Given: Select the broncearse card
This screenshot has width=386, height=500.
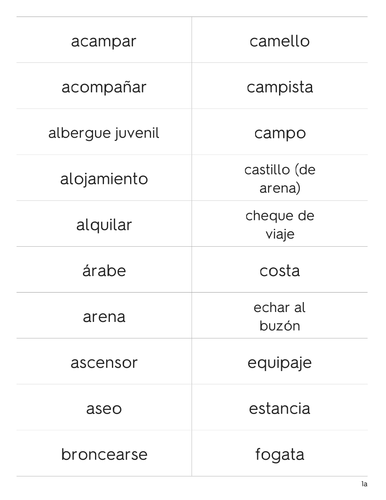Looking at the screenshot, I should point(104,453).
